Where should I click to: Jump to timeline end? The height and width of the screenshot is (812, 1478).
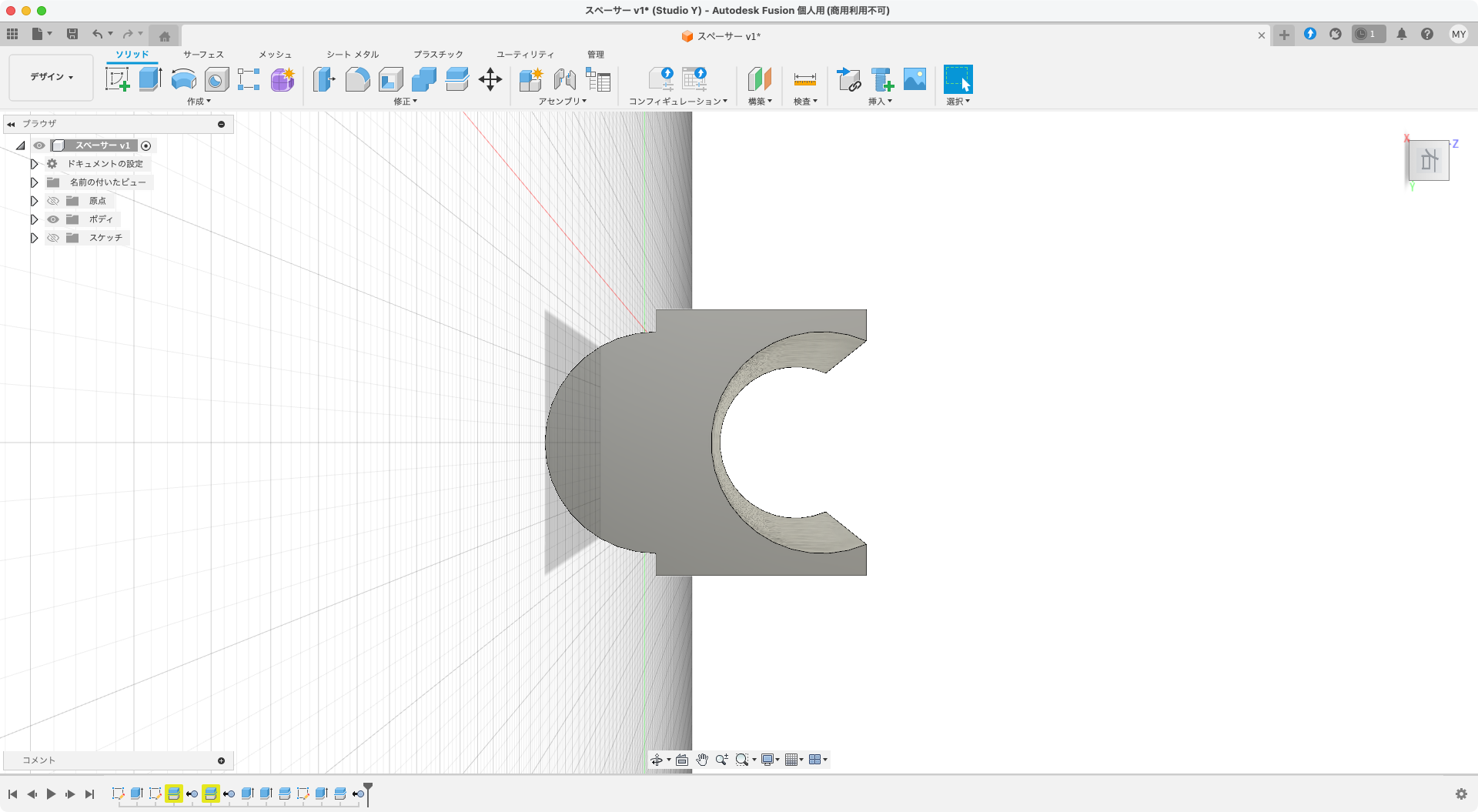pyautogui.click(x=89, y=794)
